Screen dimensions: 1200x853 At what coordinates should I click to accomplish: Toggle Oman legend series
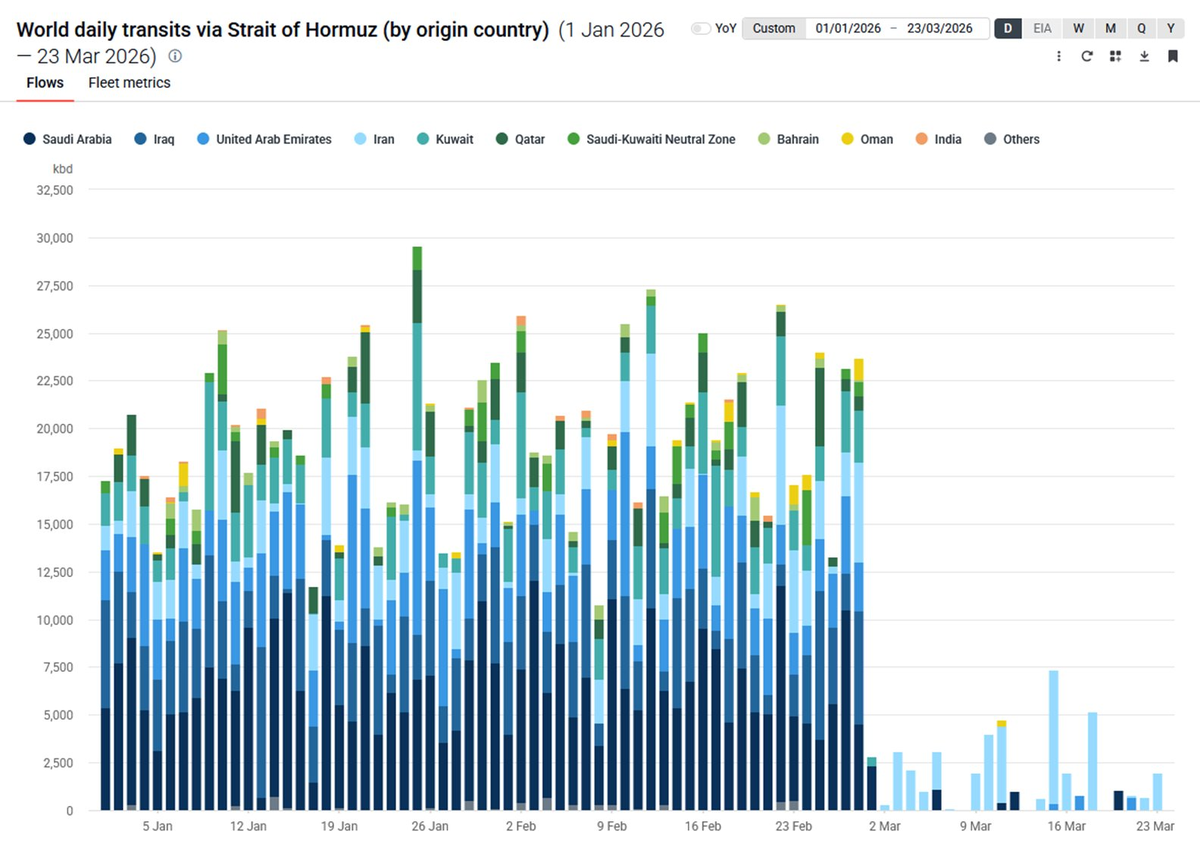[x=867, y=139]
